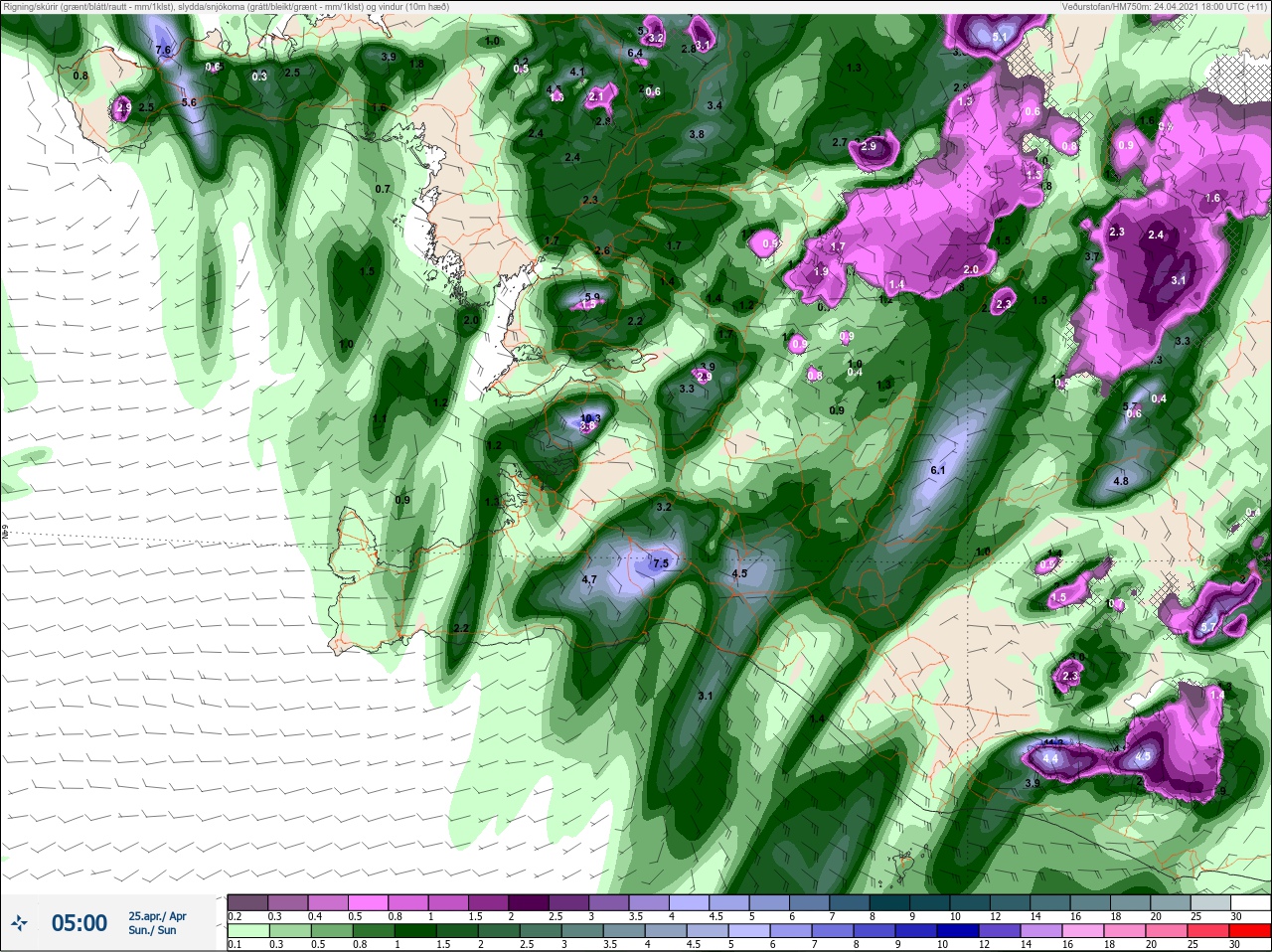Select bright pink swatch labeled 0.5 in top legend
The height and width of the screenshot is (952, 1272).
point(368,903)
